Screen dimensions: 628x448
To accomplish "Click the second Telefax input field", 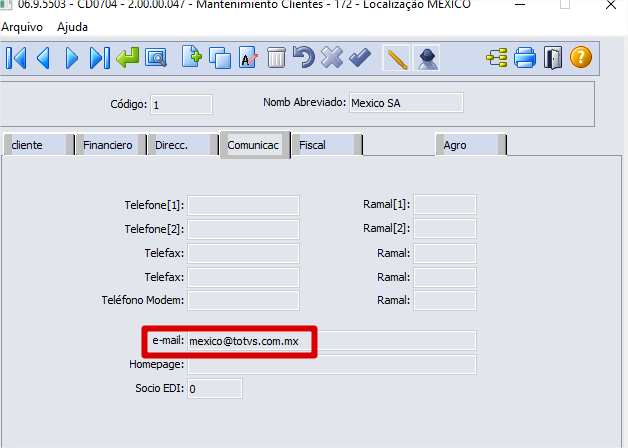I will [244, 277].
